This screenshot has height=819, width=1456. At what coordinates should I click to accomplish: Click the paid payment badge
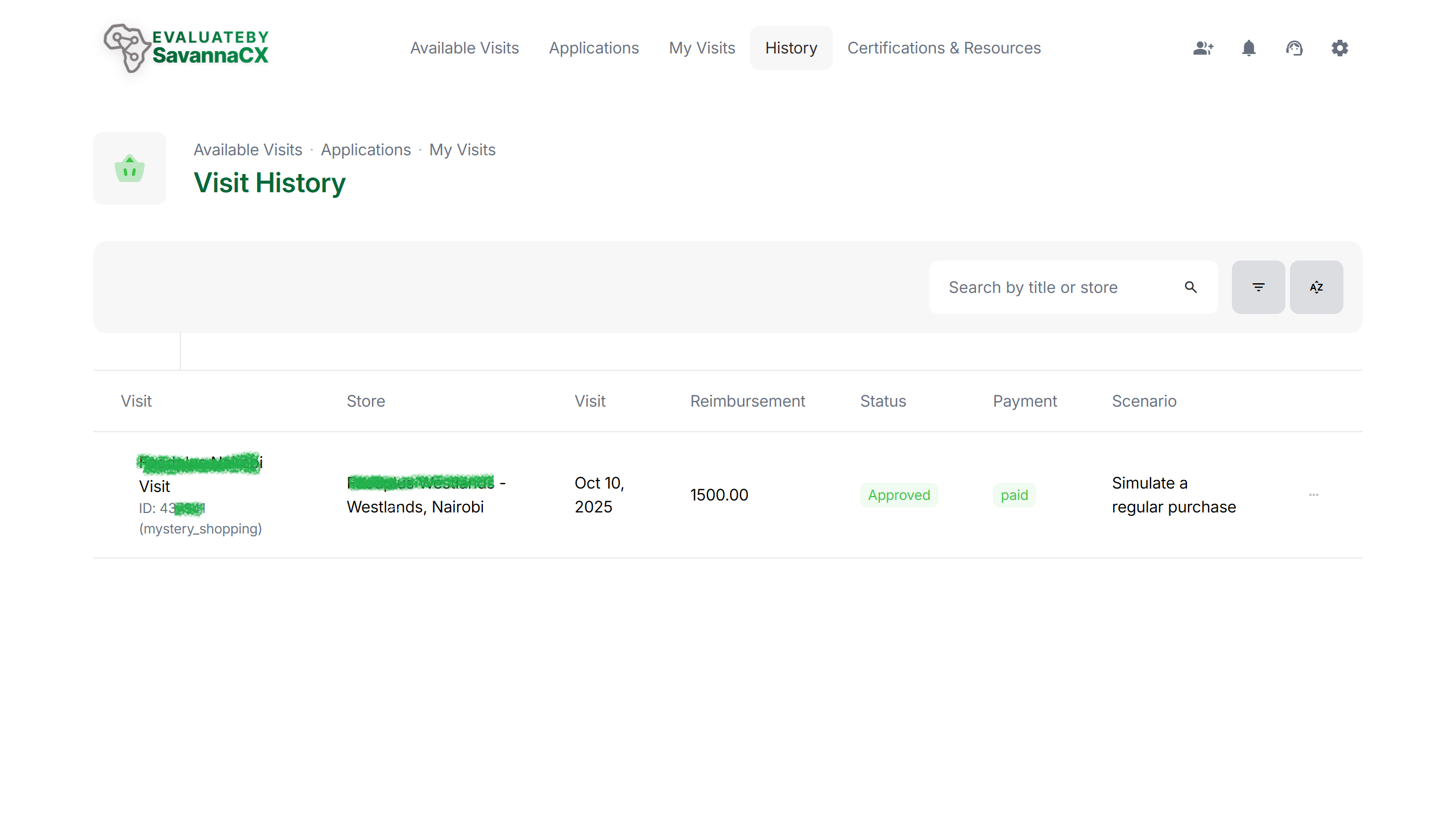point(1014,495)
